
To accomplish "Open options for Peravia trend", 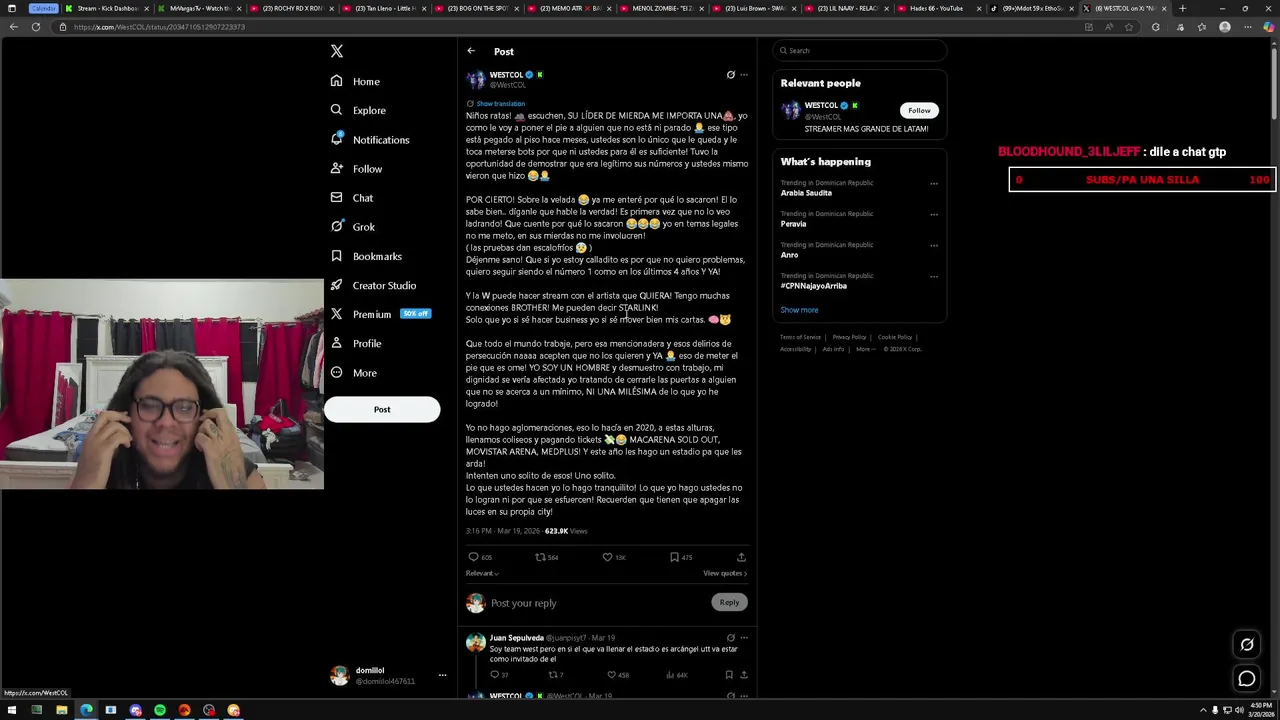I will pyautogui.click(x=934, y=215).
